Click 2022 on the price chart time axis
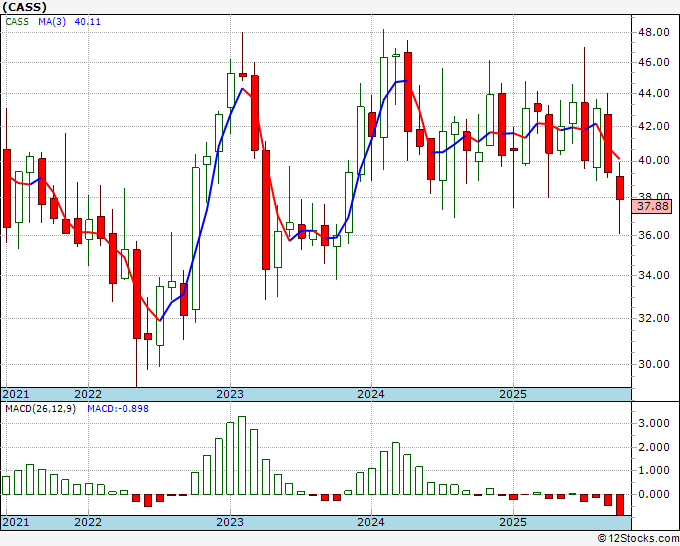Screen dimensions: 680x546 [x=88, y=394]
